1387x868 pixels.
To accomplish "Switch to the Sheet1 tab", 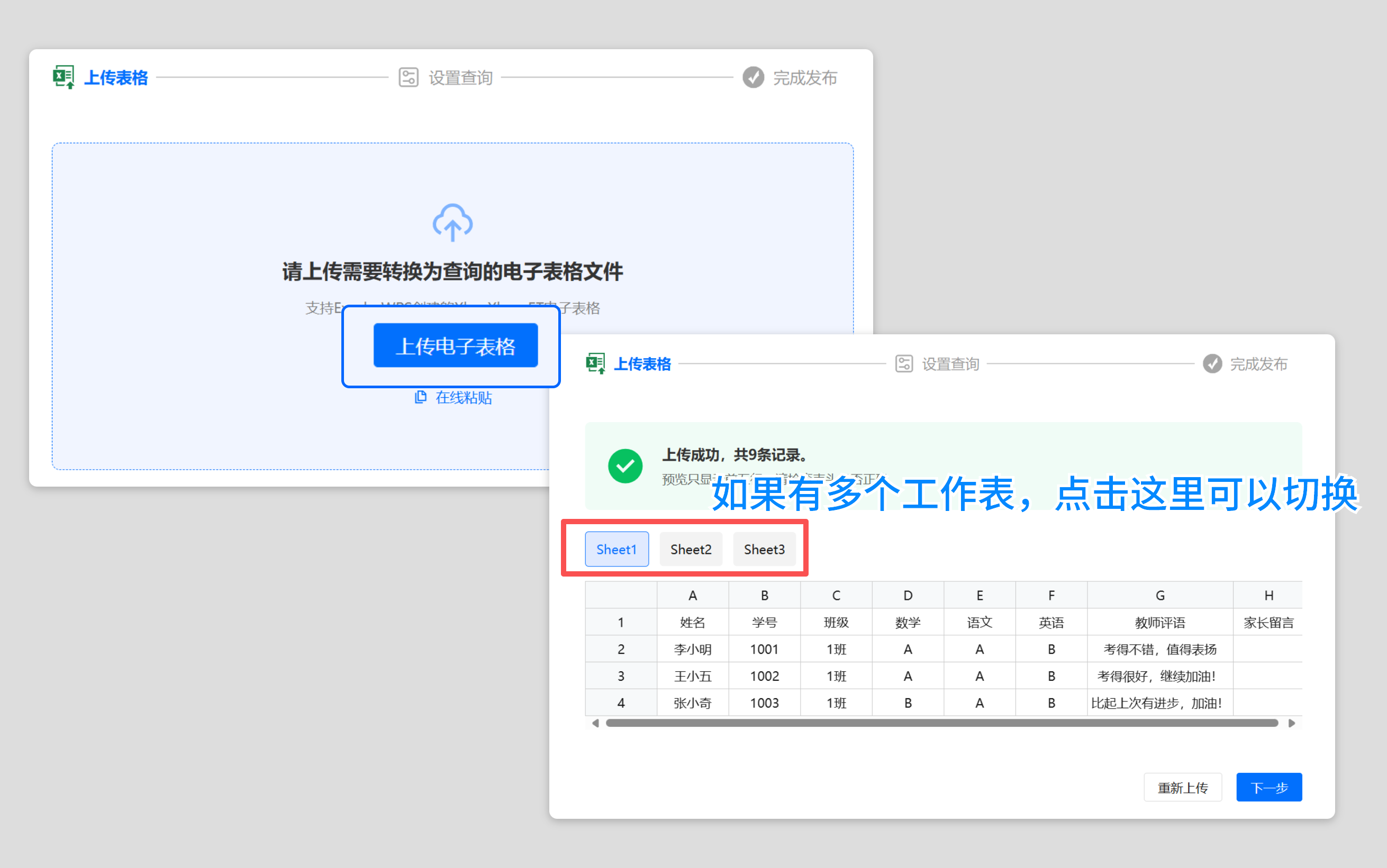I will (x=617, y=550).
